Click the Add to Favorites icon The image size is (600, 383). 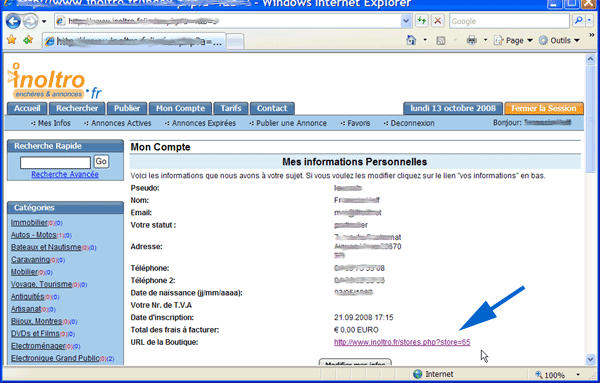pos(28,40)
